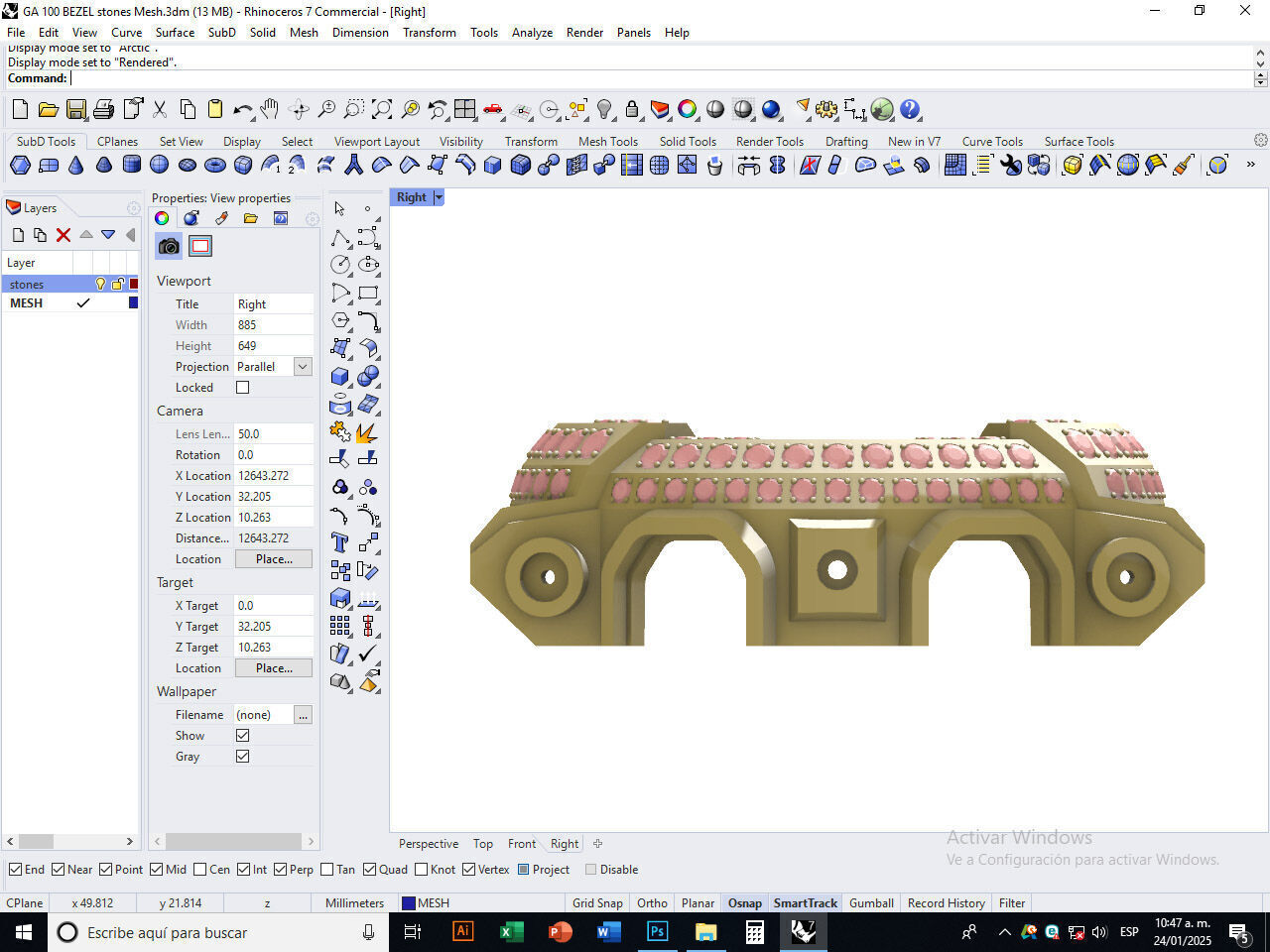Click the stones layer dark red color swatch
Screen dimensions: 1270x952
point(134,285)
